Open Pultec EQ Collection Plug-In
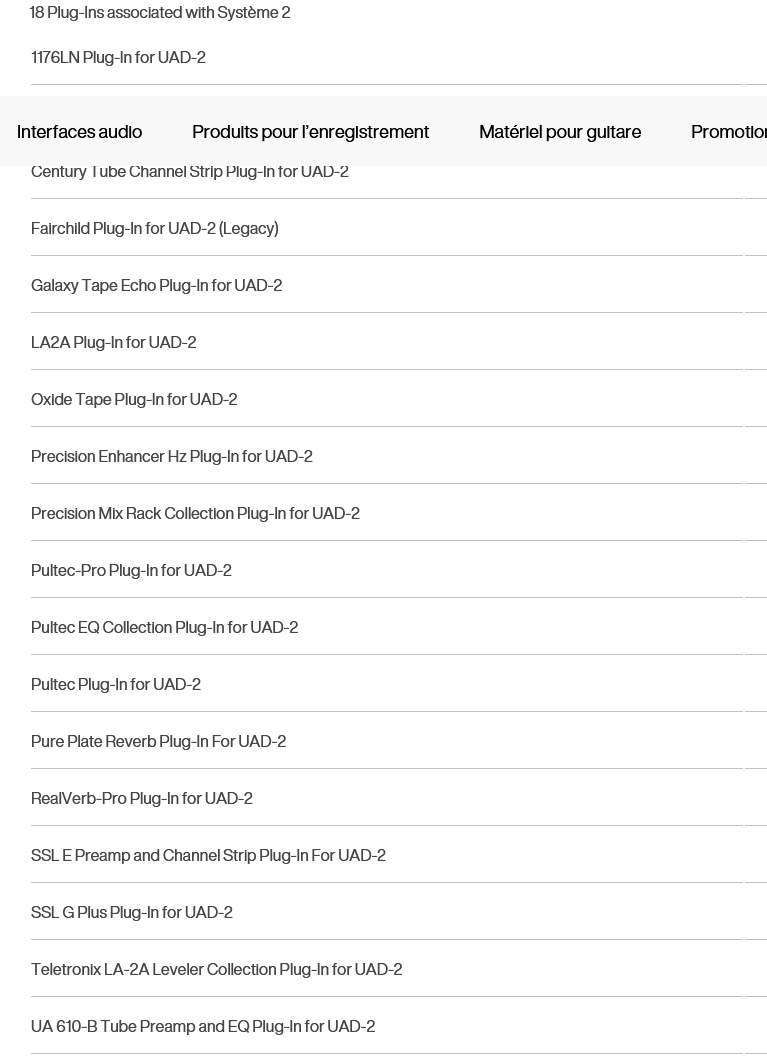 click(164, 627)
